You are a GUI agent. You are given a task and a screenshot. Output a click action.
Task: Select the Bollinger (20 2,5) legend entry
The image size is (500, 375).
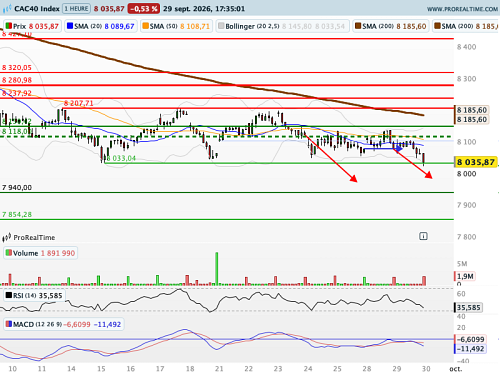tap(282, 26)
